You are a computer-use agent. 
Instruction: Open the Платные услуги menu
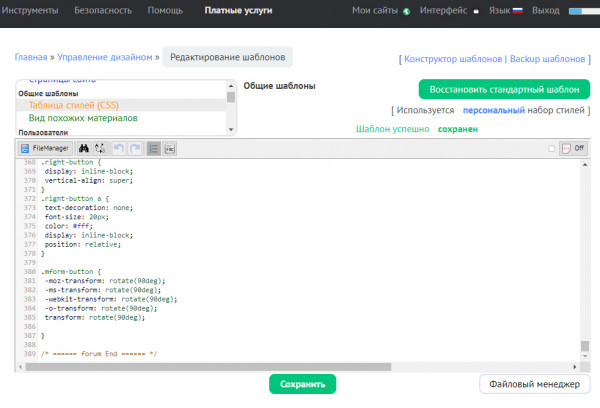point(238,10)
